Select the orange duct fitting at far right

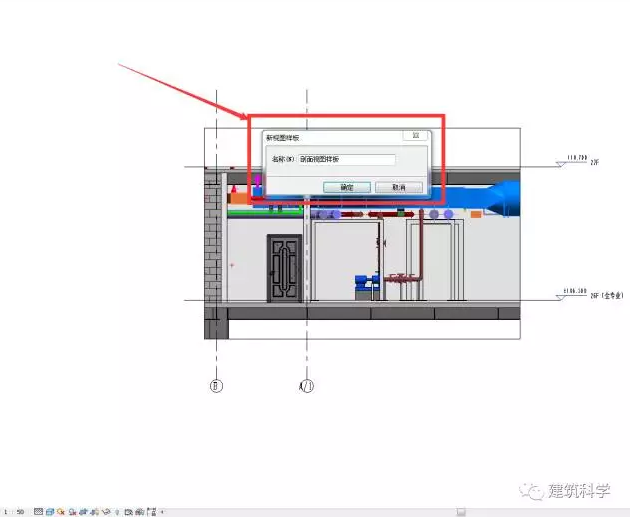(476, 215)
